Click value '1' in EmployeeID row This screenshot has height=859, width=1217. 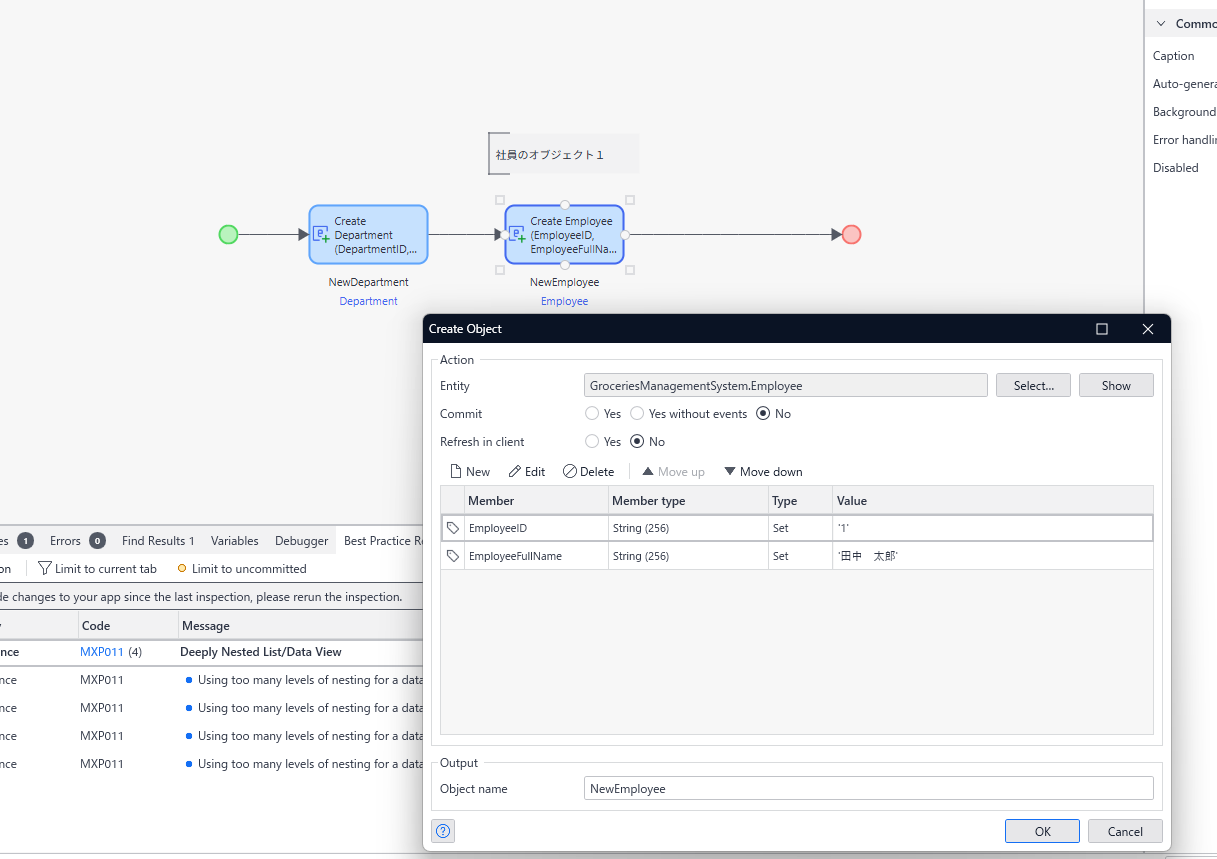[992, 528]
